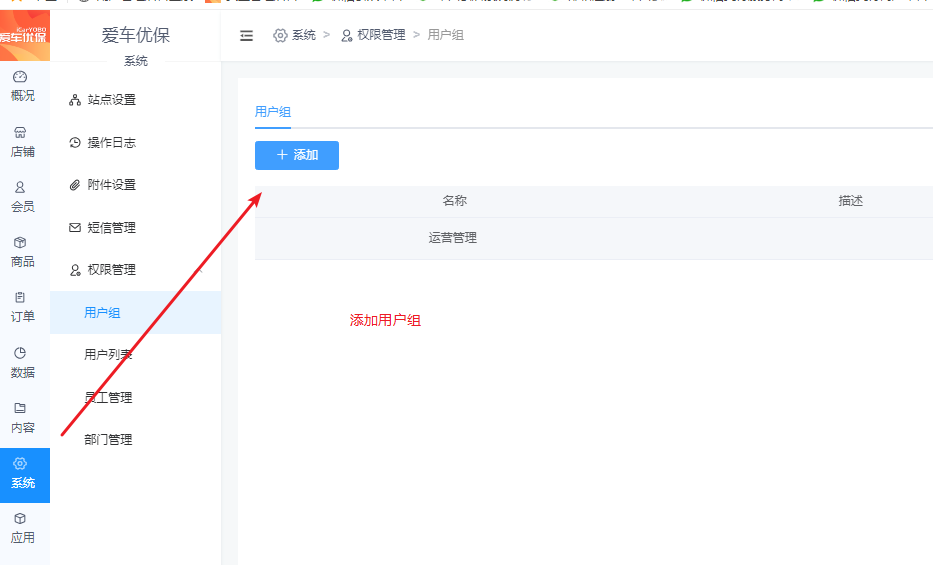The image size is (933, 565).
Task: Open 操作日志 operation log
Action: tap(135, 143)
